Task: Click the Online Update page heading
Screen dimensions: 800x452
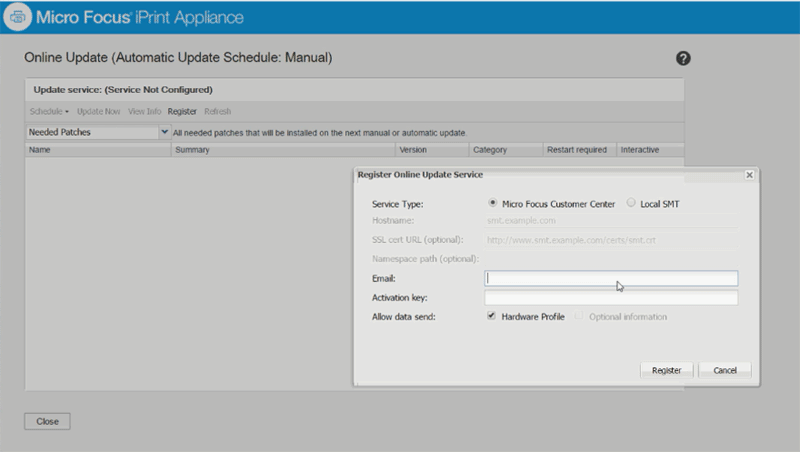Action: pyautogui.click(x=178, y=58)
